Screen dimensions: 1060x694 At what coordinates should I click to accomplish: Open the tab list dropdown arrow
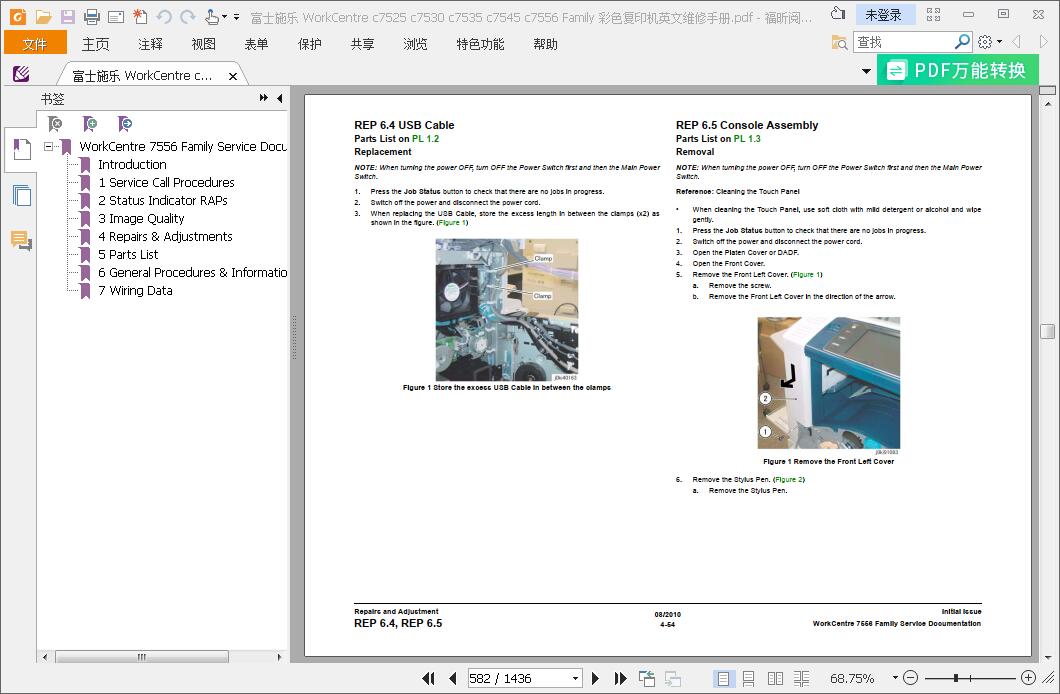click(866, 71)
